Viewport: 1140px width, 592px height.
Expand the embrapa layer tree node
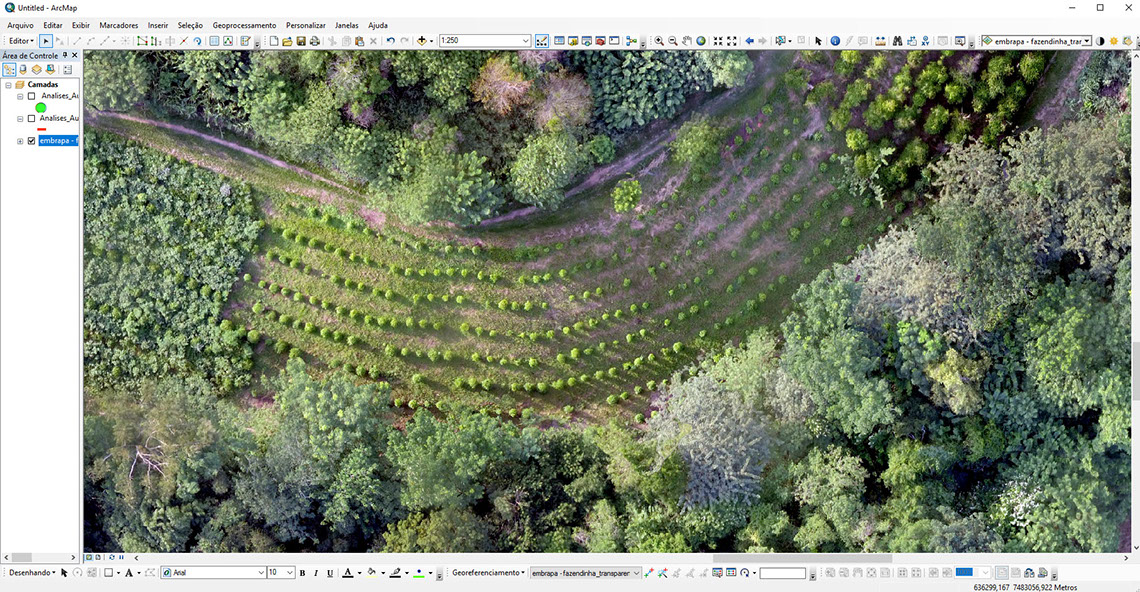[x=20, y=141]
